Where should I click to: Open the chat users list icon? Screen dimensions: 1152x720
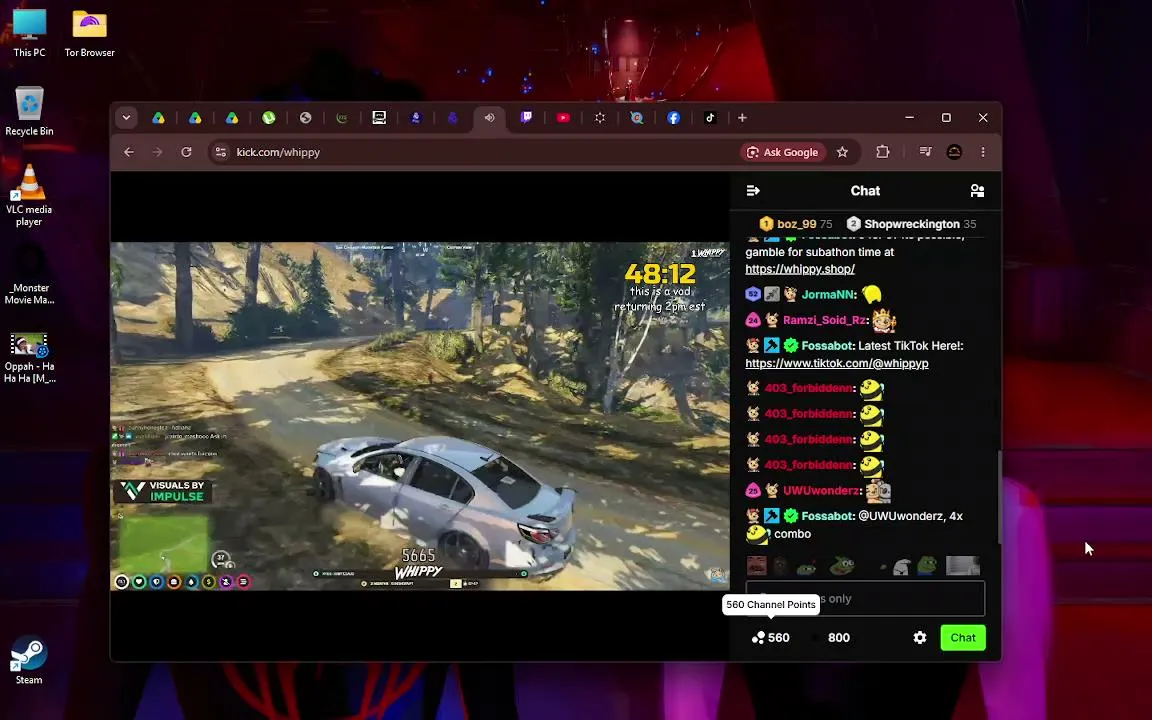(x=977, y=191)
